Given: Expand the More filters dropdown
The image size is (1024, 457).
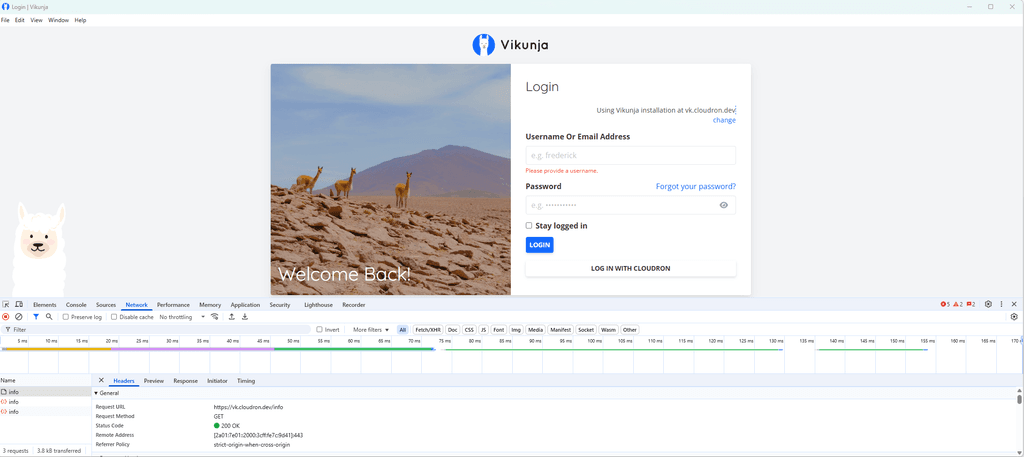Looking at the screenshot, I should (x=371, y=330).
